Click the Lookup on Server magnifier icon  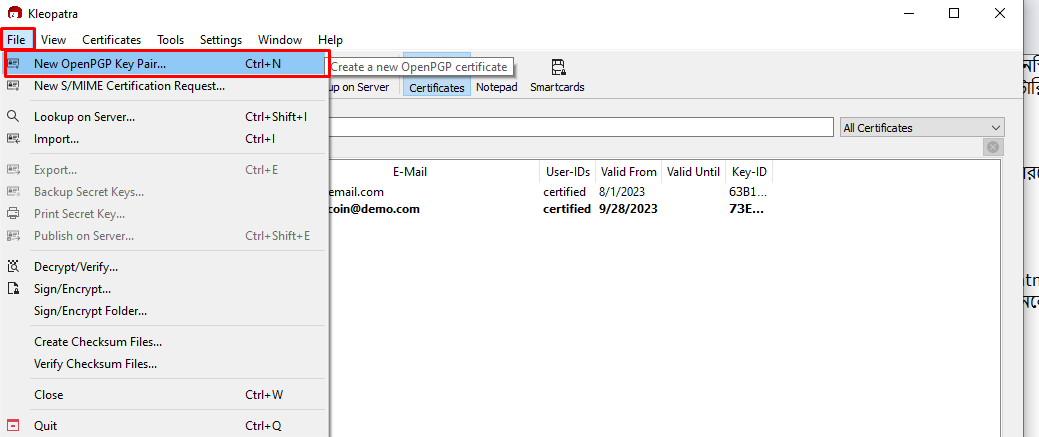(13, 117)
